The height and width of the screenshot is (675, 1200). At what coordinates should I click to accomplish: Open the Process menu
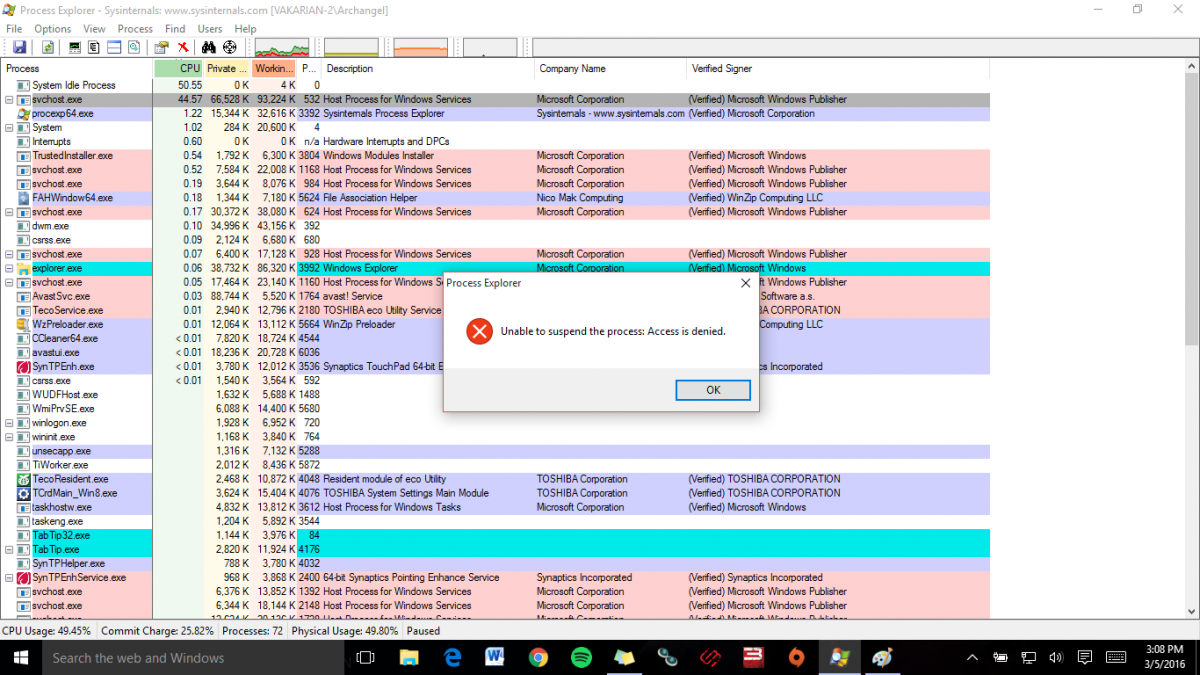click(135, 29)
